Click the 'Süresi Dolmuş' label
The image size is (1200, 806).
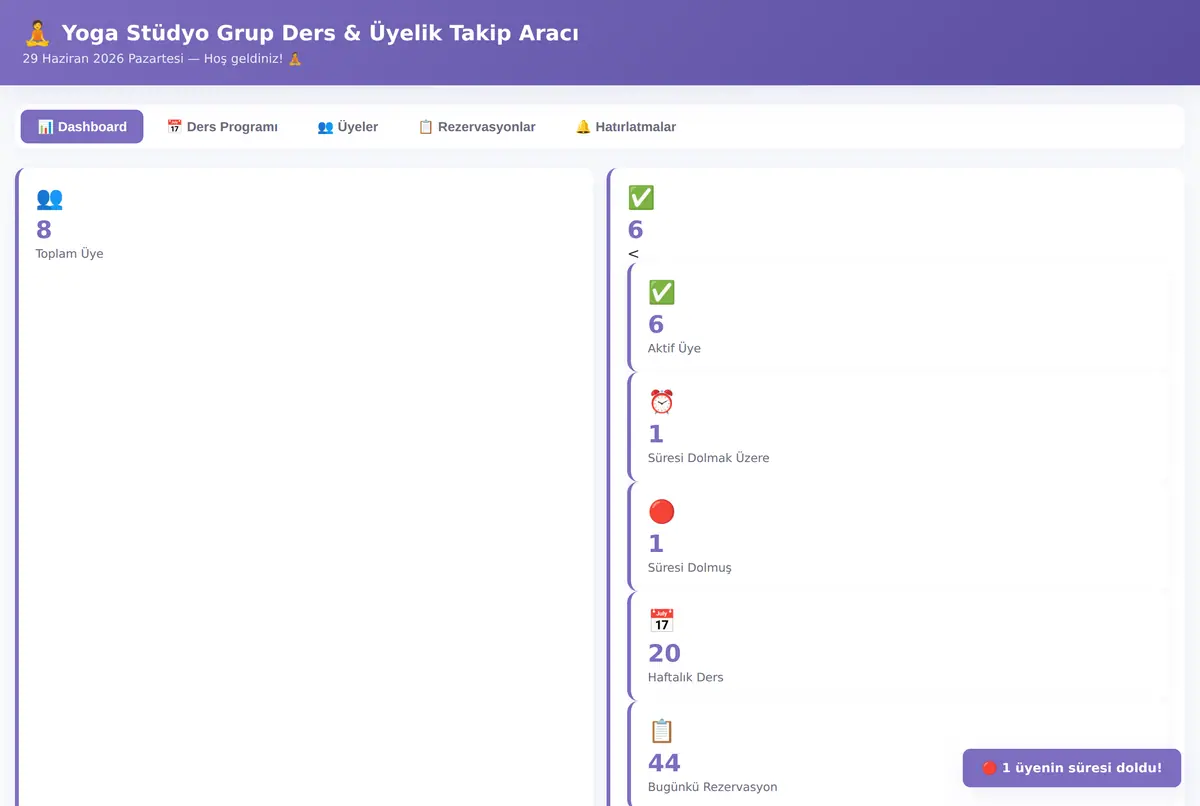click(x=690, y=568)
